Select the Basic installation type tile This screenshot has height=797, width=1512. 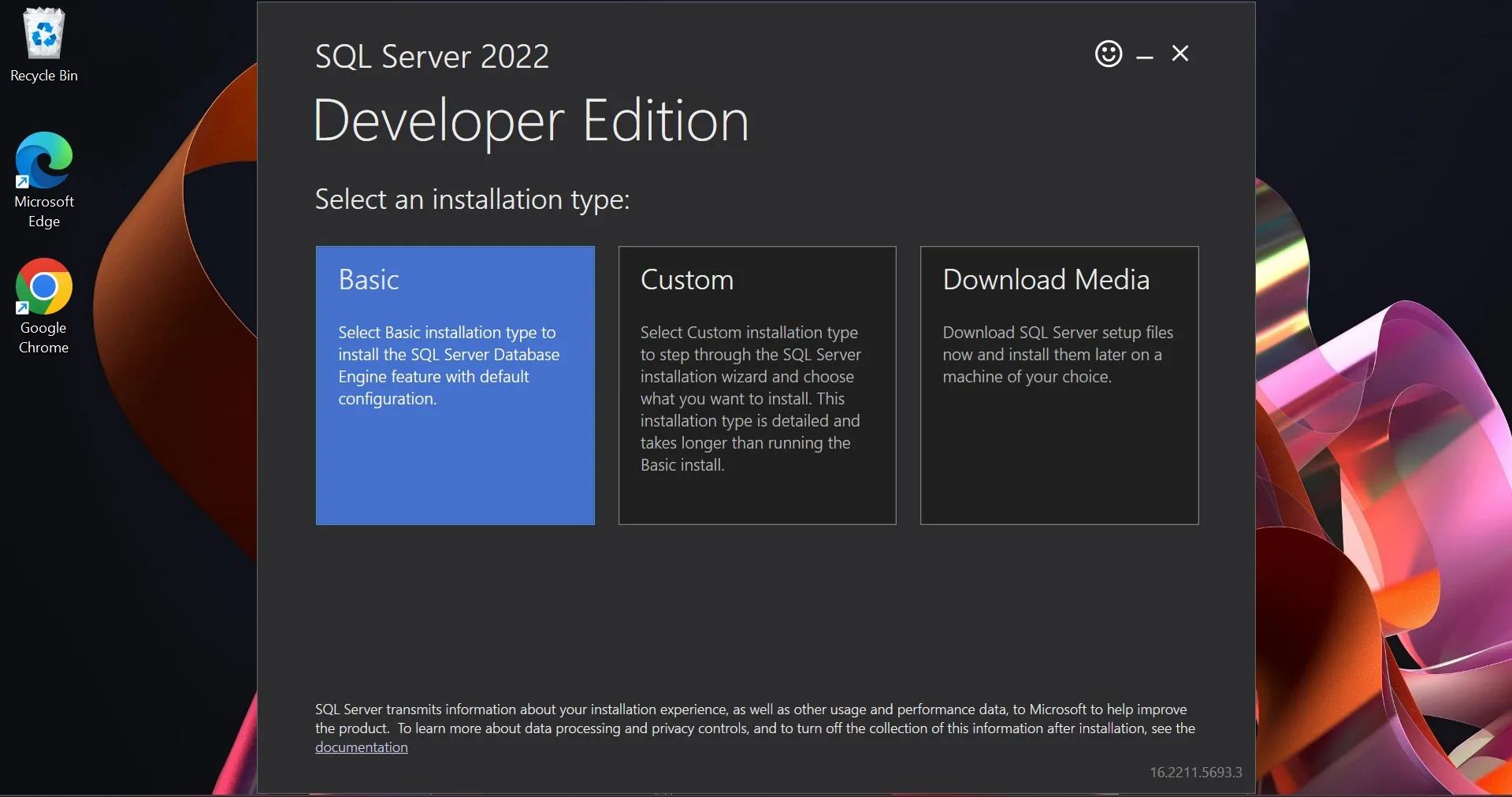(455, 385)
